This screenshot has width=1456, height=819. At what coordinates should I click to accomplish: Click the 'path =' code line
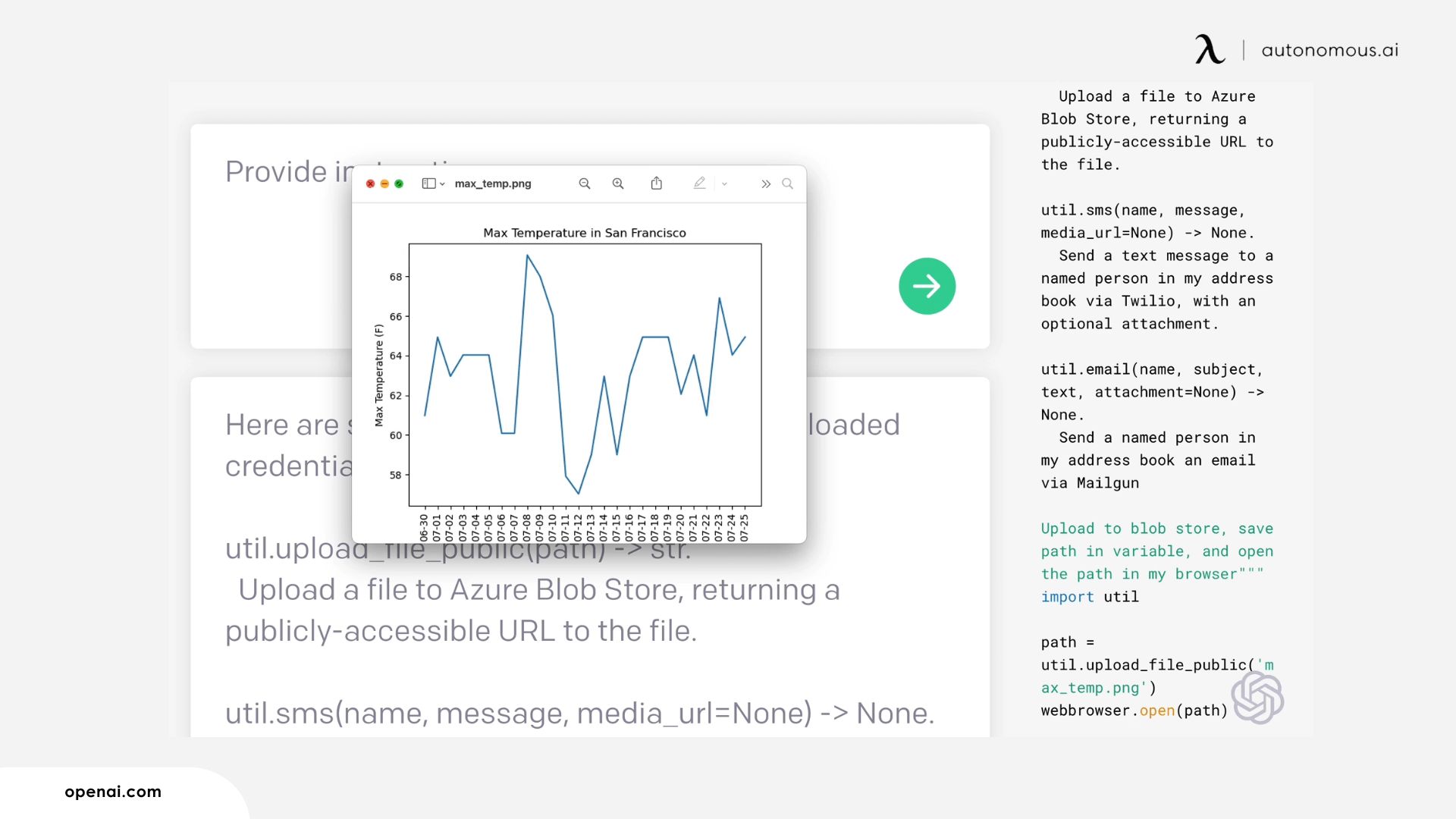point(1068,642)
